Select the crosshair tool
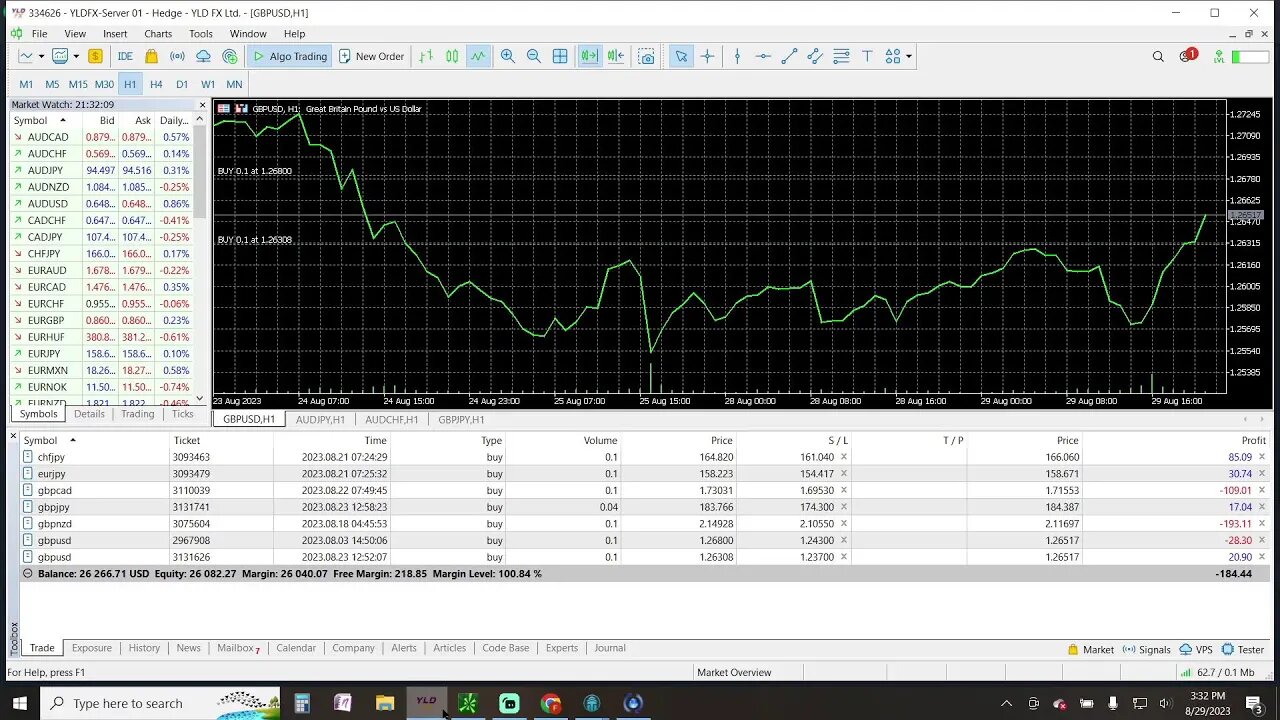This screenshot has width=1280, height=720. (707, 57)
